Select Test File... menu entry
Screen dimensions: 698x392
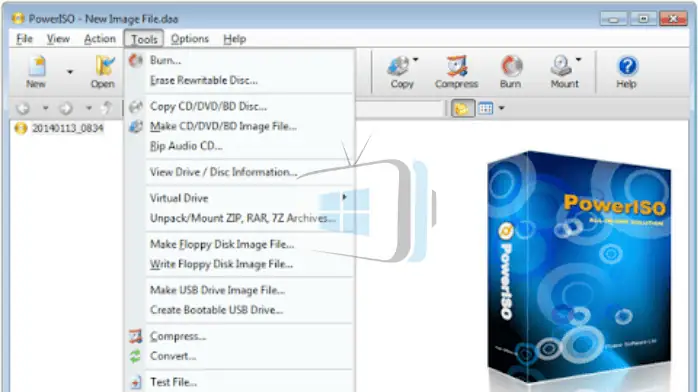click(x=240, y=382)
